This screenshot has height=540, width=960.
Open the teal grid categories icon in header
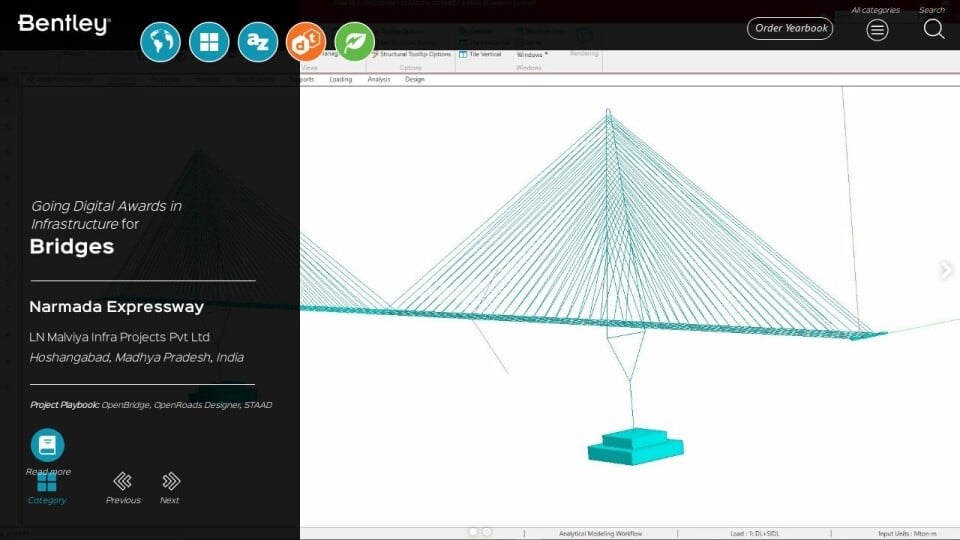coord(209,42)
